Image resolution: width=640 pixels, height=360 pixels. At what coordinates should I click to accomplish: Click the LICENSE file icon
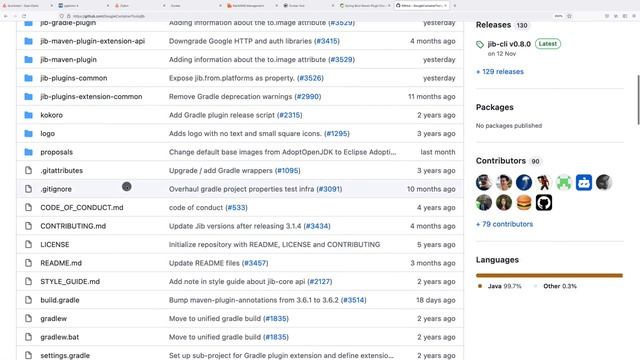click(28, 244)
